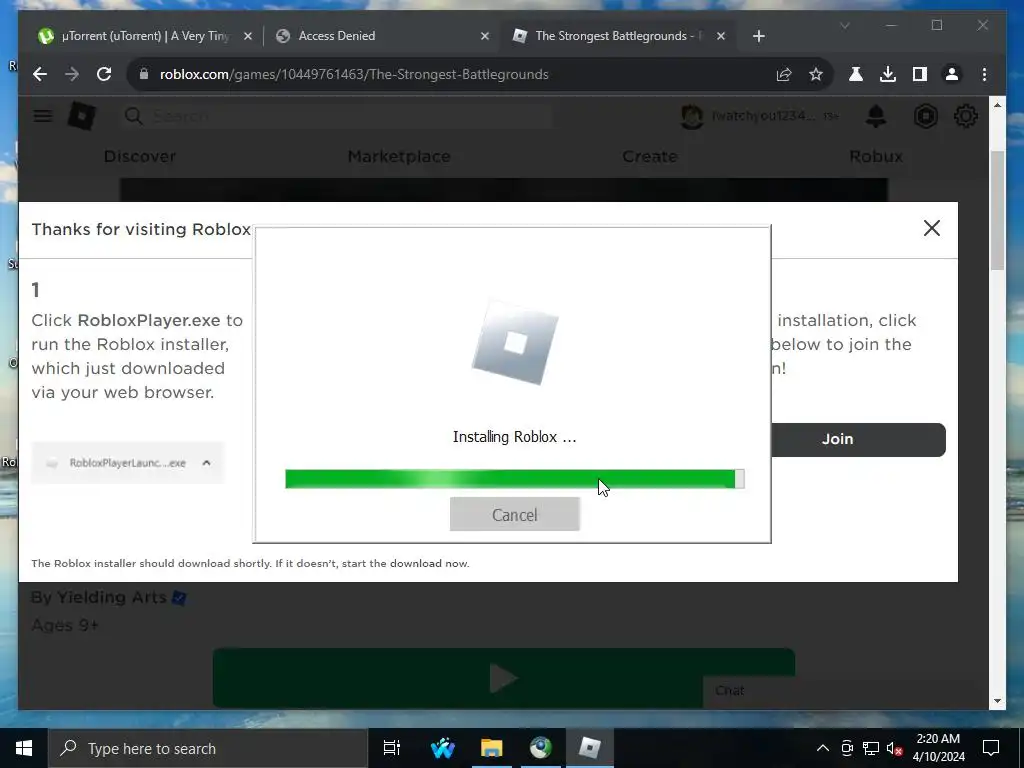Open the Roblox installer taskbar icon

pyautogui.click(x=590, y=748)
